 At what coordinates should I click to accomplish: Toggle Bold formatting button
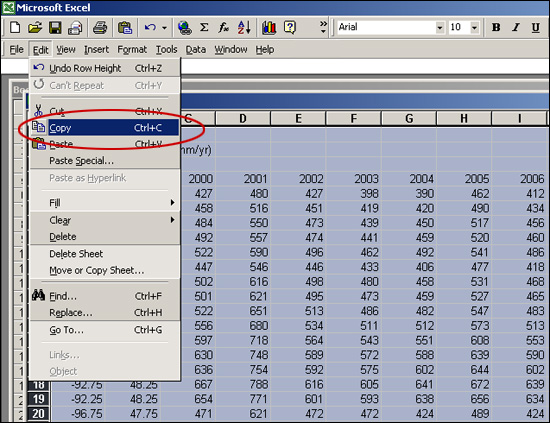496,27
